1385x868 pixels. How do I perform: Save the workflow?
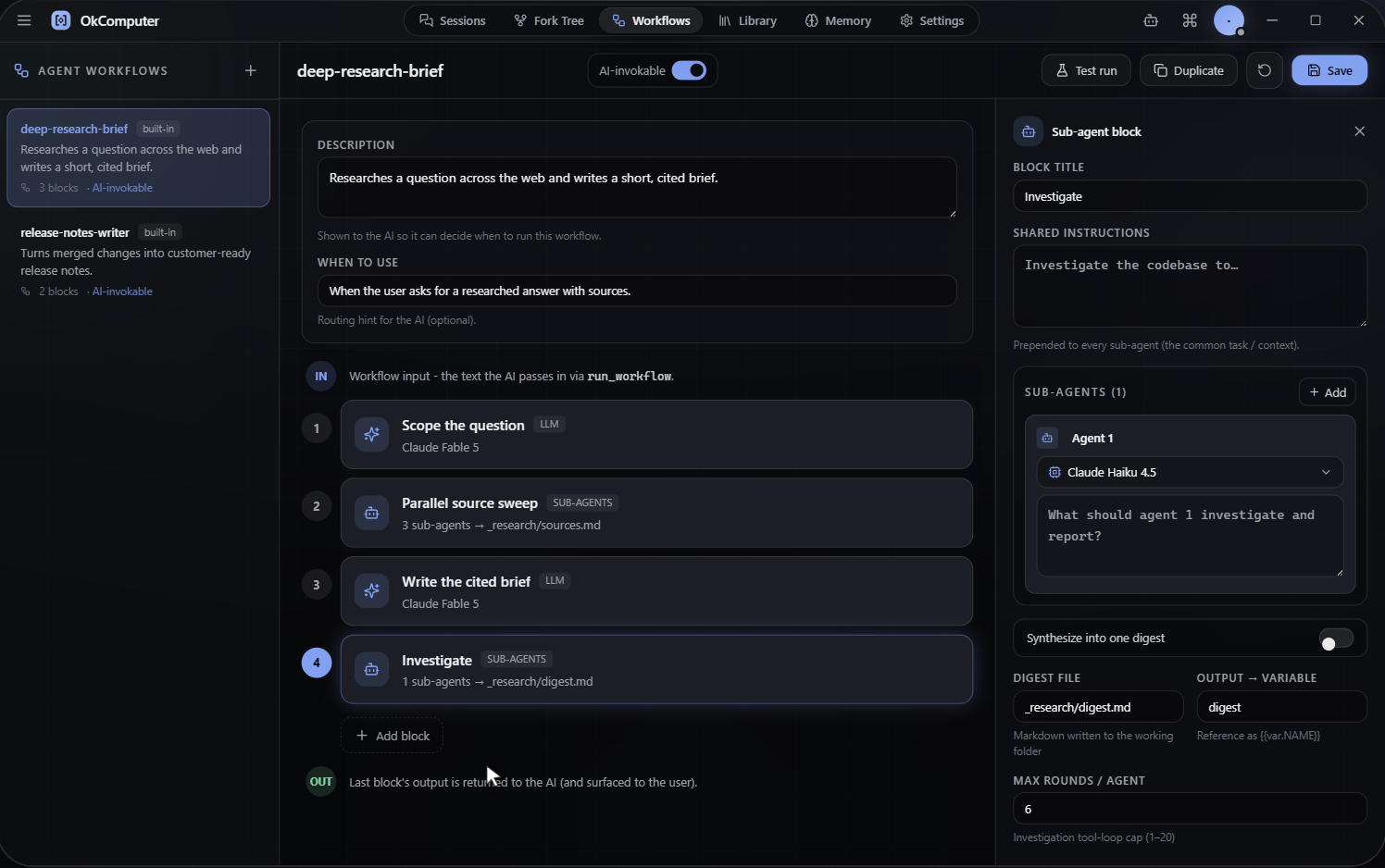(x=1329, y=70)
